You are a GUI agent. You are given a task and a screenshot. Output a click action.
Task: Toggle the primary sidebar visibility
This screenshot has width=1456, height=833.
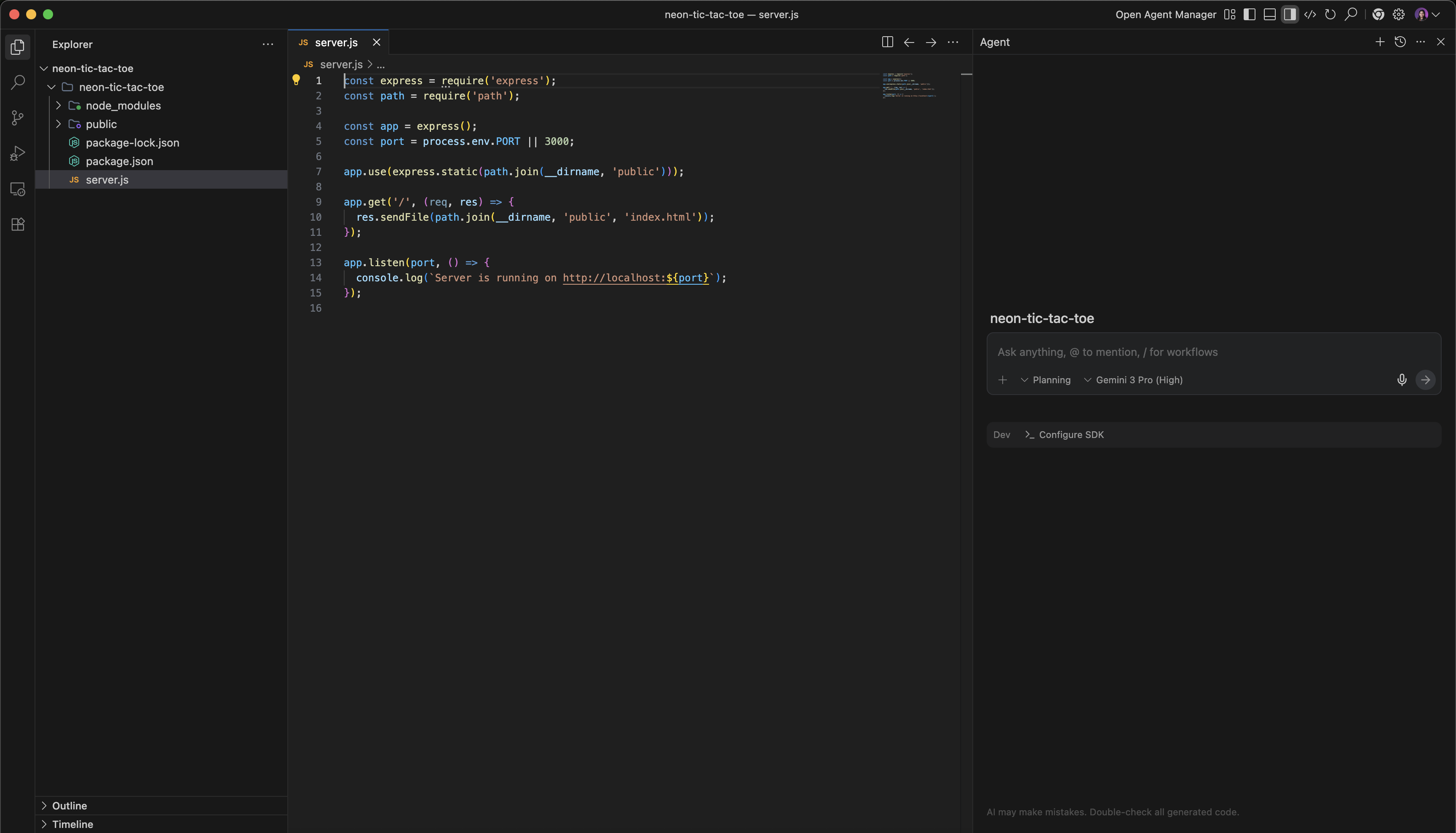(x=1250, y=14)
